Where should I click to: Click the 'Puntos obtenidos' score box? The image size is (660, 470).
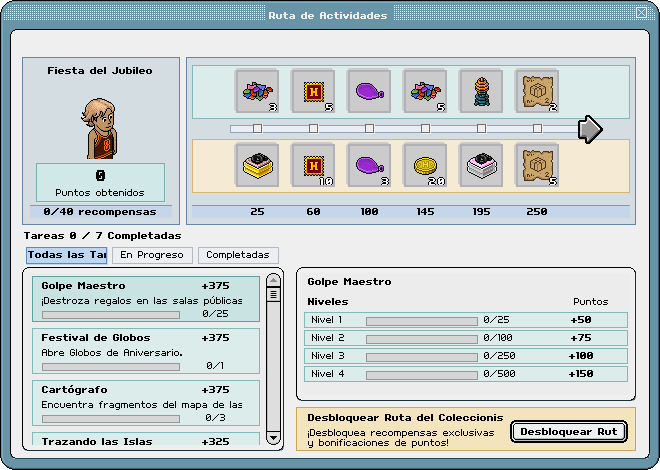click(x=100, y=182)
